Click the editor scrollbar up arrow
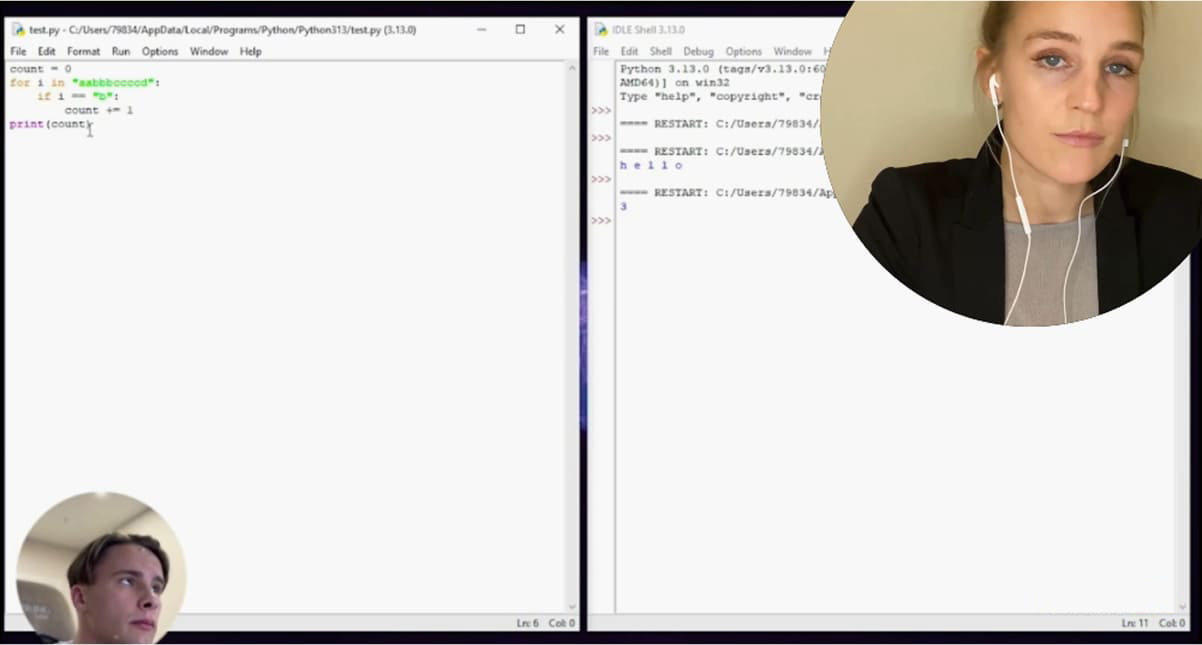Screen dimensions: 1202x645 click(x=572, y=69)
